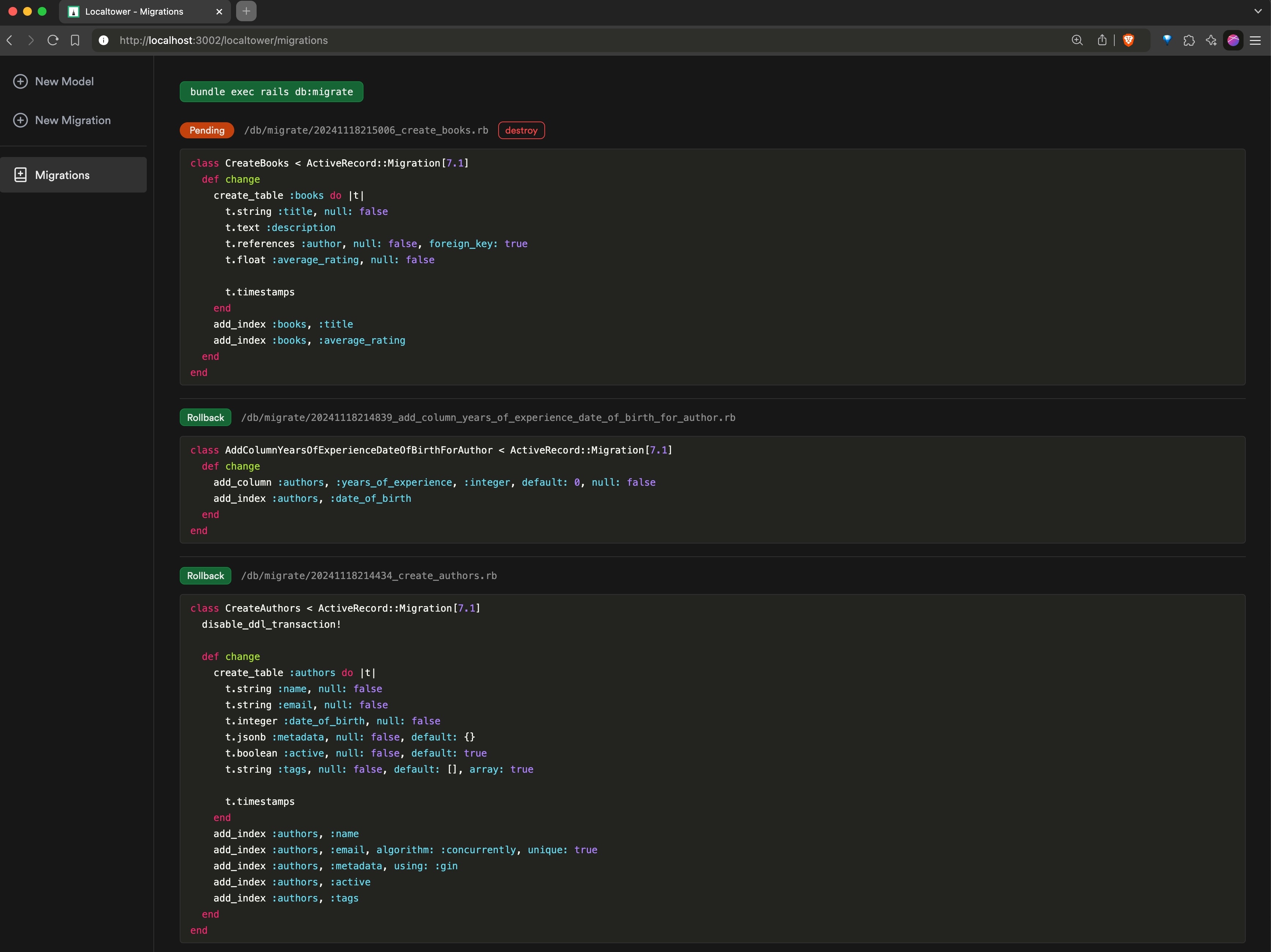Image resolution: width=1271 pixels, height=952 pixels.
Task: Rollback the create_authors migration
Action: (x=205, y=576)
